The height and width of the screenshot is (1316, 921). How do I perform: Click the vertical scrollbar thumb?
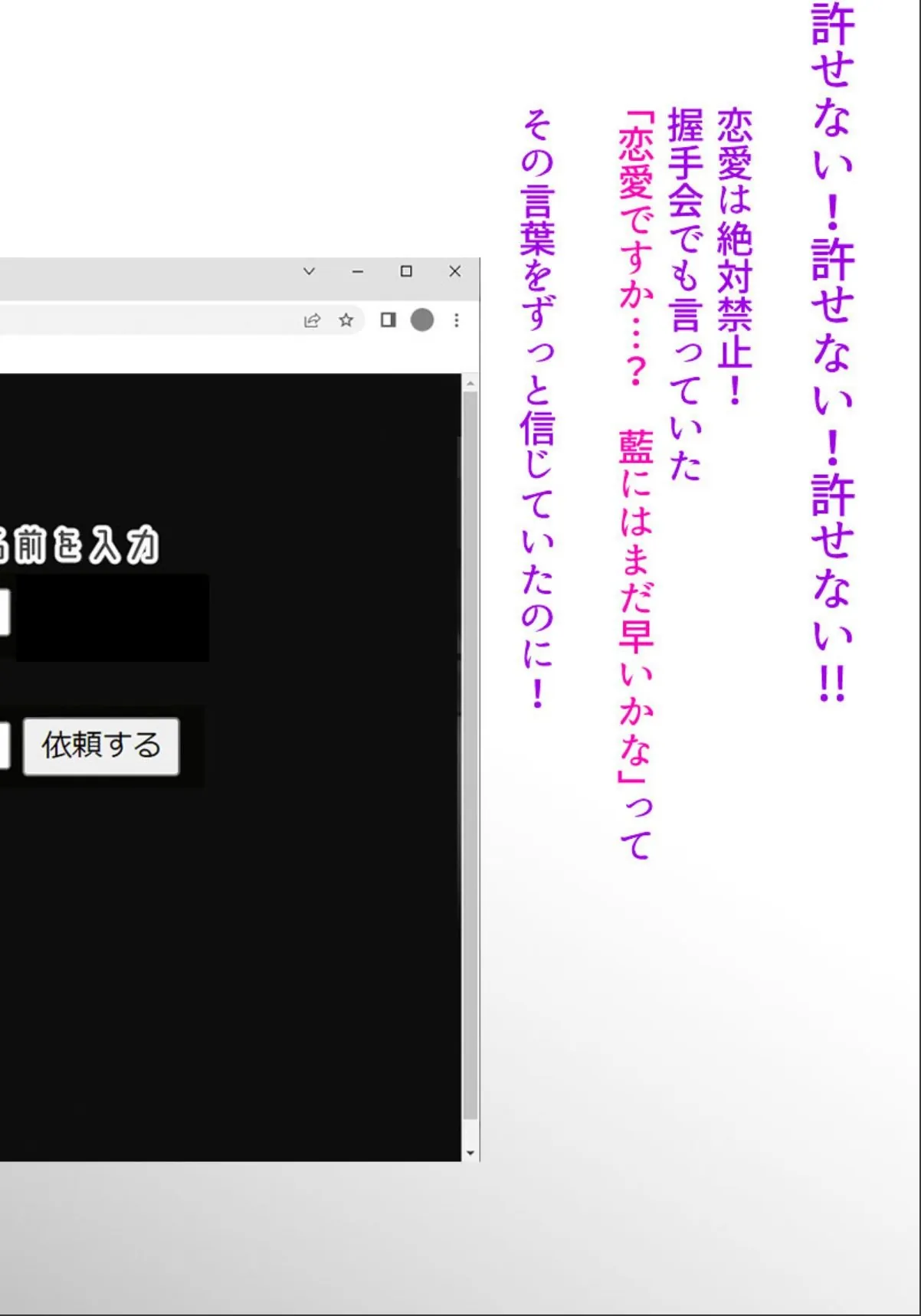coord(470,756)
